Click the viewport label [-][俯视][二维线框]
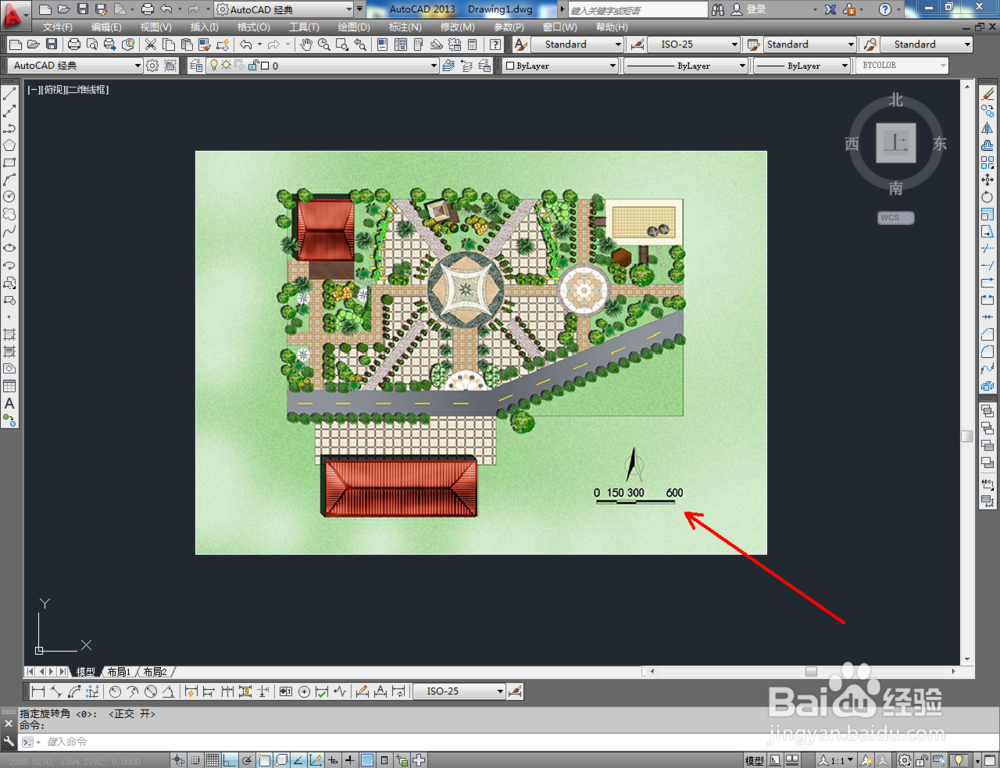Image resolution: width=1000 pixels, height=768 pixels. tap(68, 90)
